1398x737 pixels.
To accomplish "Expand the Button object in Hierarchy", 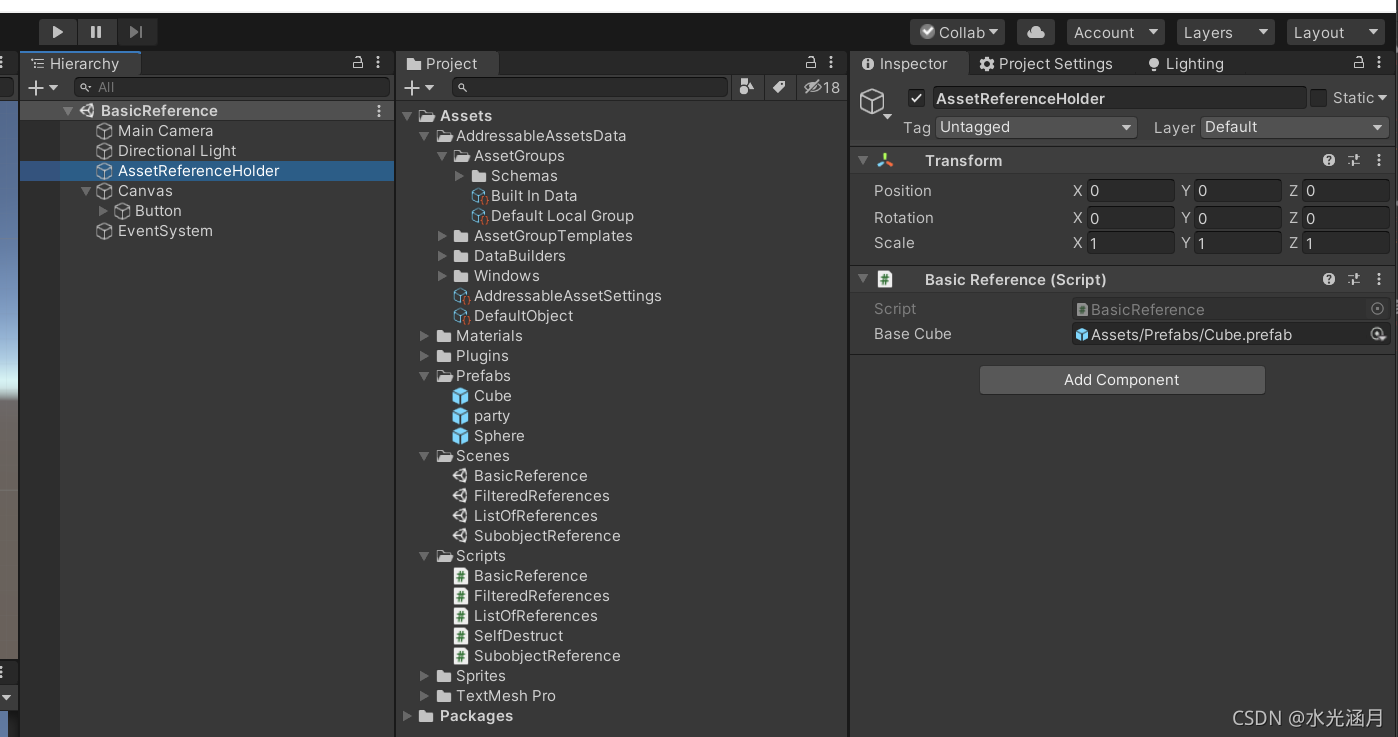I will pos(103,211).
